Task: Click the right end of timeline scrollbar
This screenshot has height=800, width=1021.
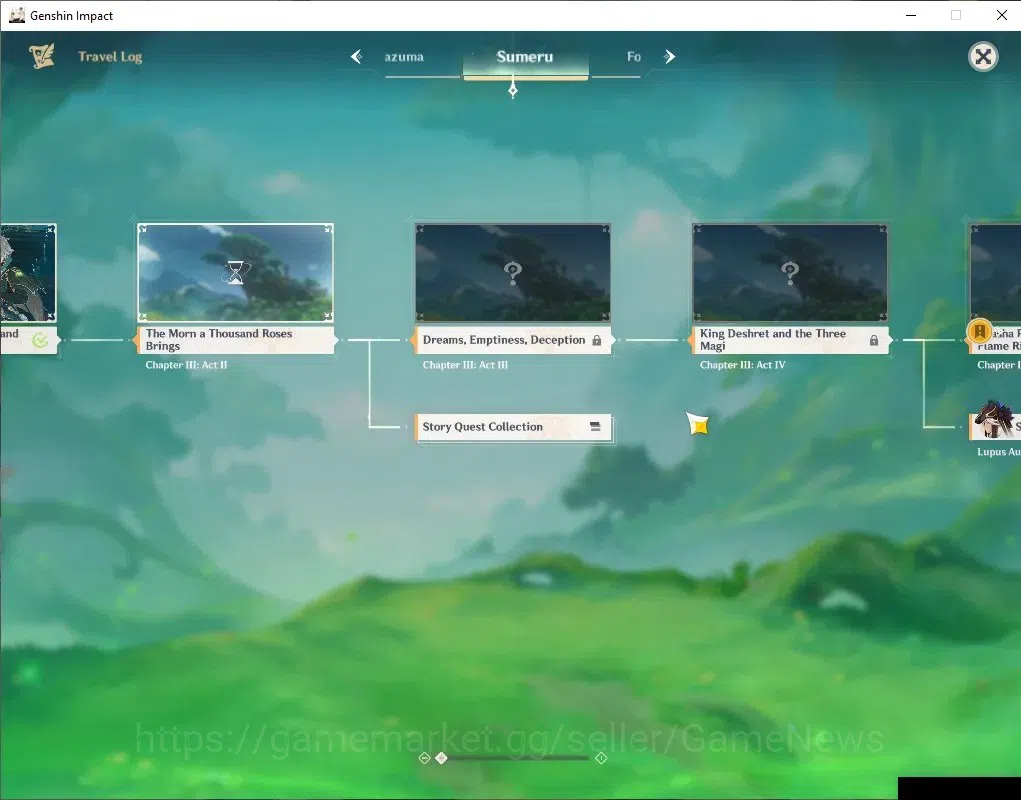Action: (x=601, y=758)
